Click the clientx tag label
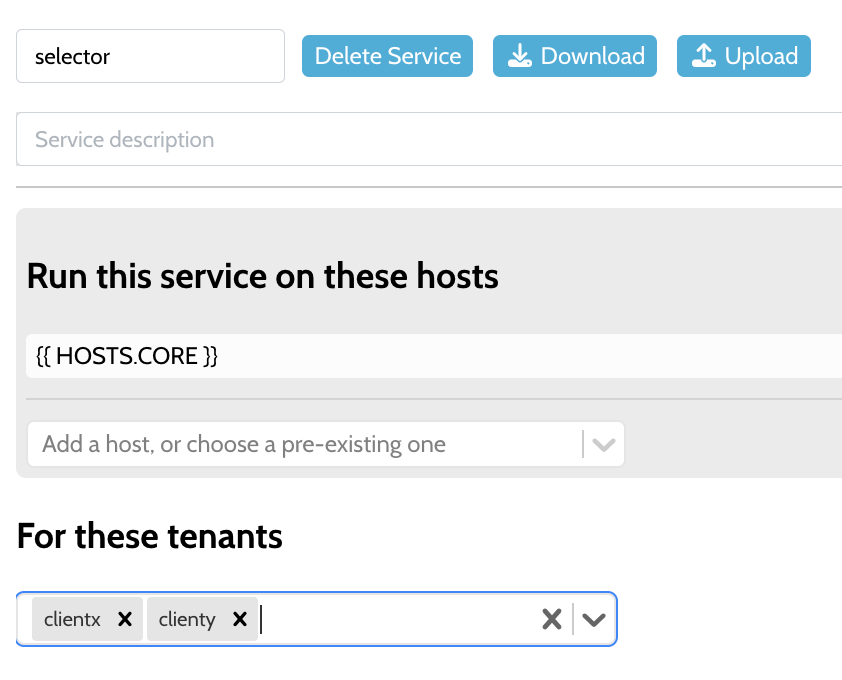This screenshot has height=680, width=842. pyautogui.click(x=72, y=619)
